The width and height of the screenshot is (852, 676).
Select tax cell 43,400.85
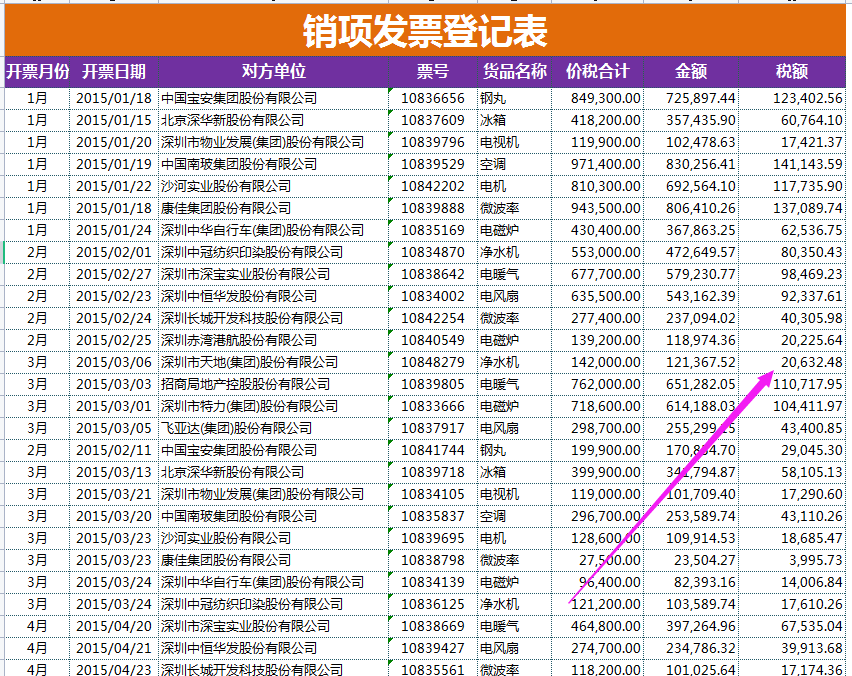coord(792,428)
